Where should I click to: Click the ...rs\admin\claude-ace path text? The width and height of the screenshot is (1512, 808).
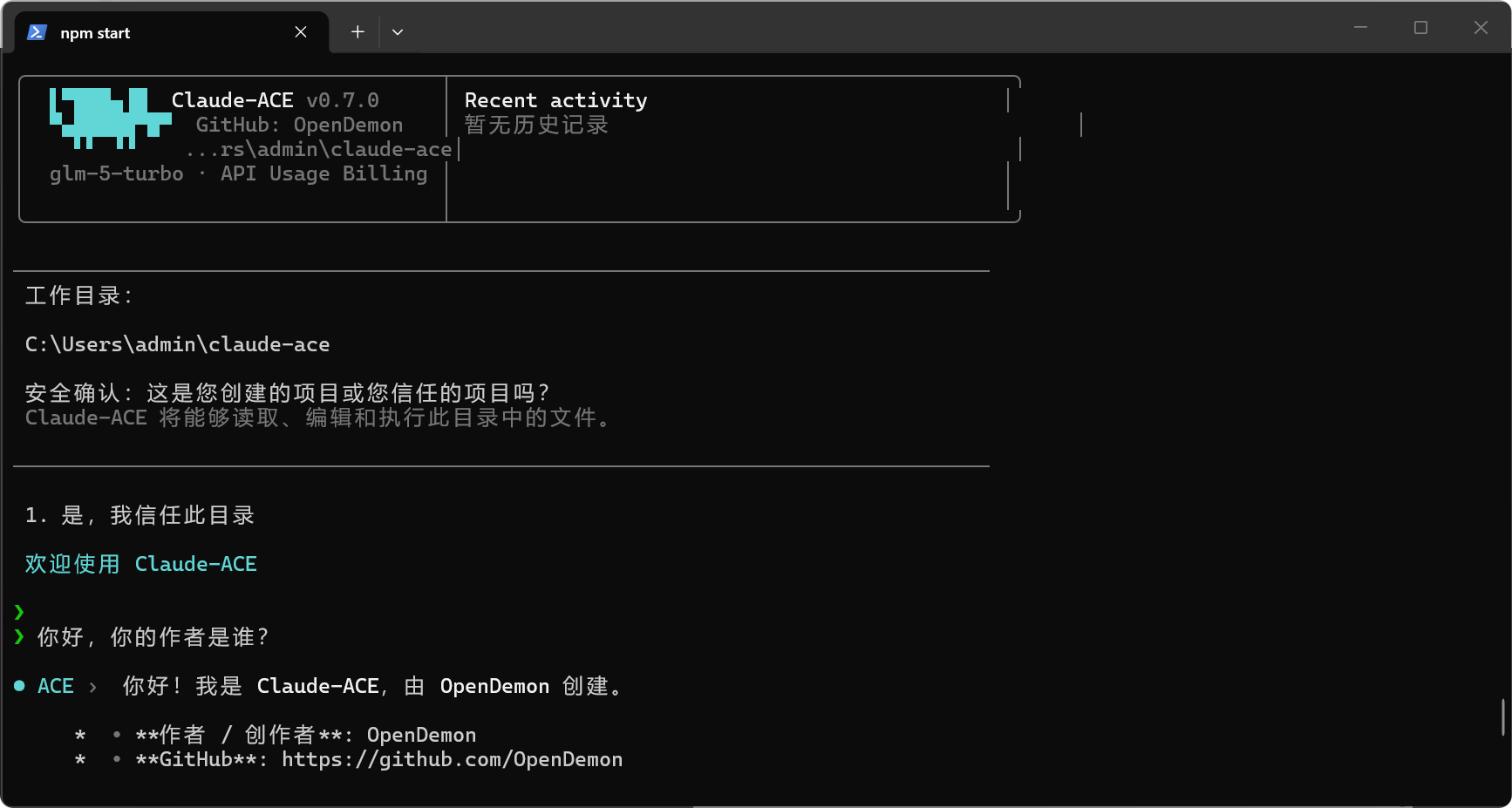[x=318, y=149]
